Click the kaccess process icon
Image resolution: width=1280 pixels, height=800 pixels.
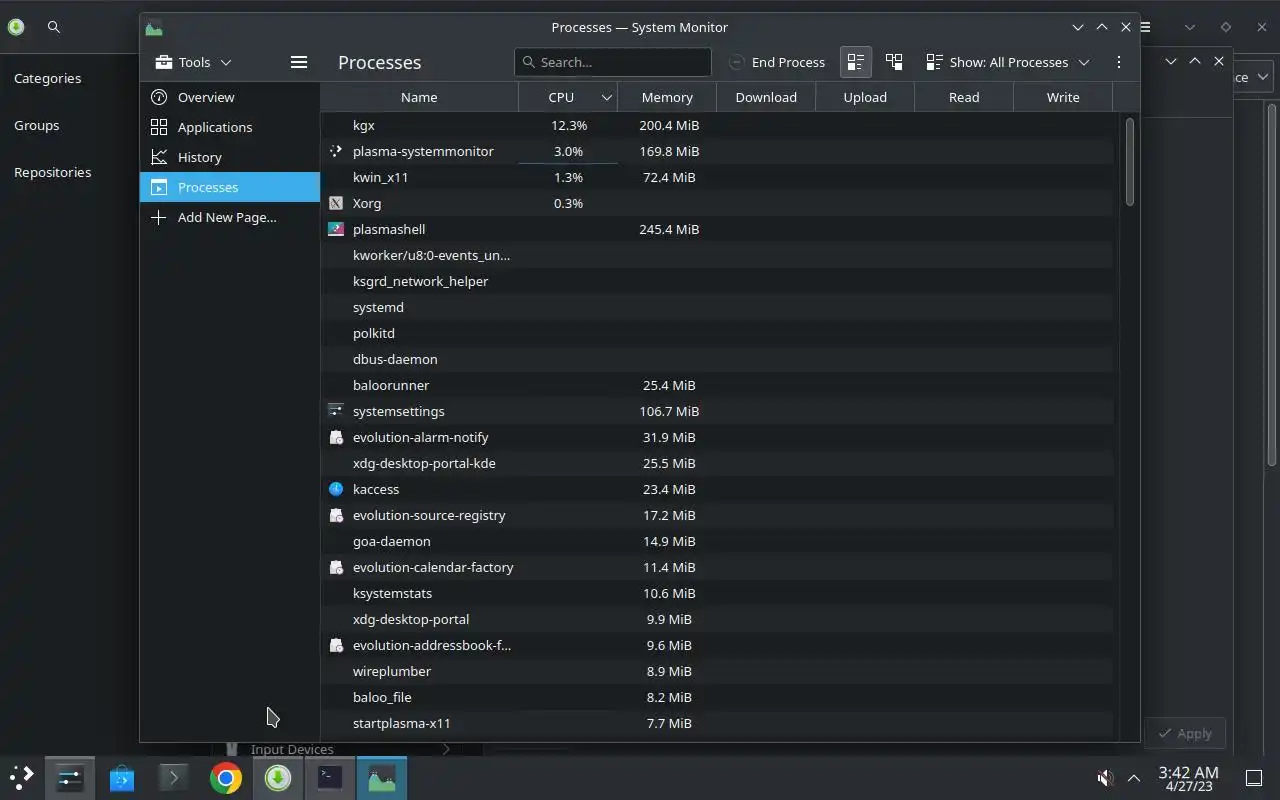(x=336, y=489)
